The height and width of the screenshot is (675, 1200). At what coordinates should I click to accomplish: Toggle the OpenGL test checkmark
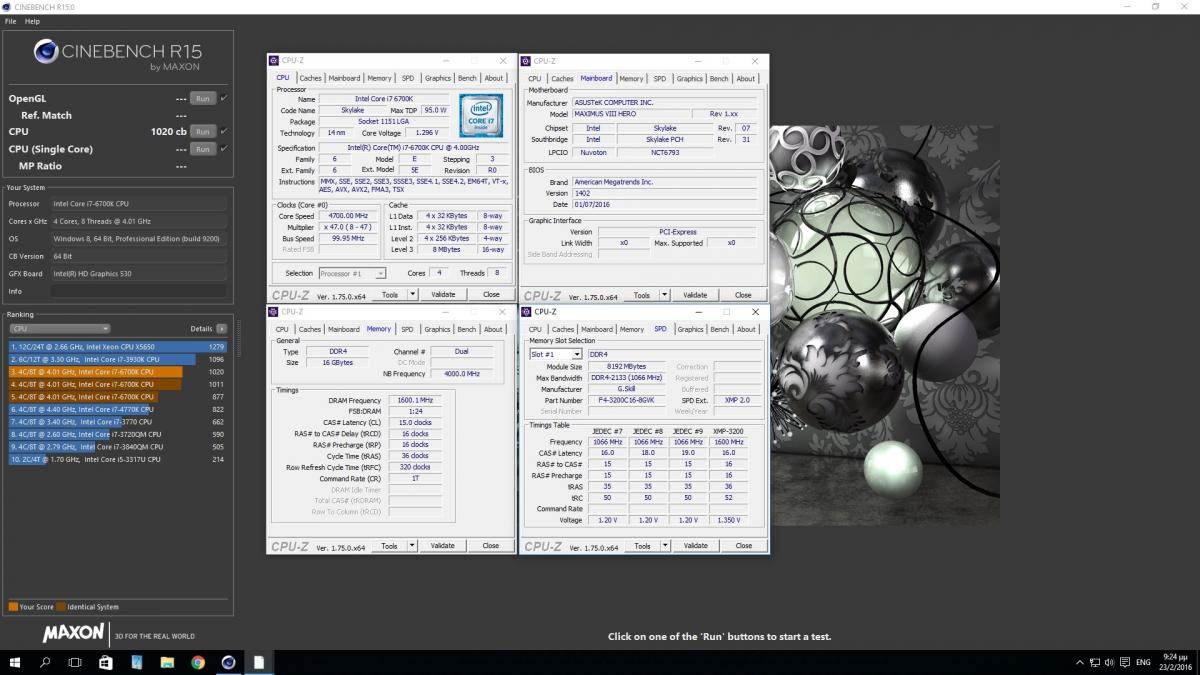[224, 98]
